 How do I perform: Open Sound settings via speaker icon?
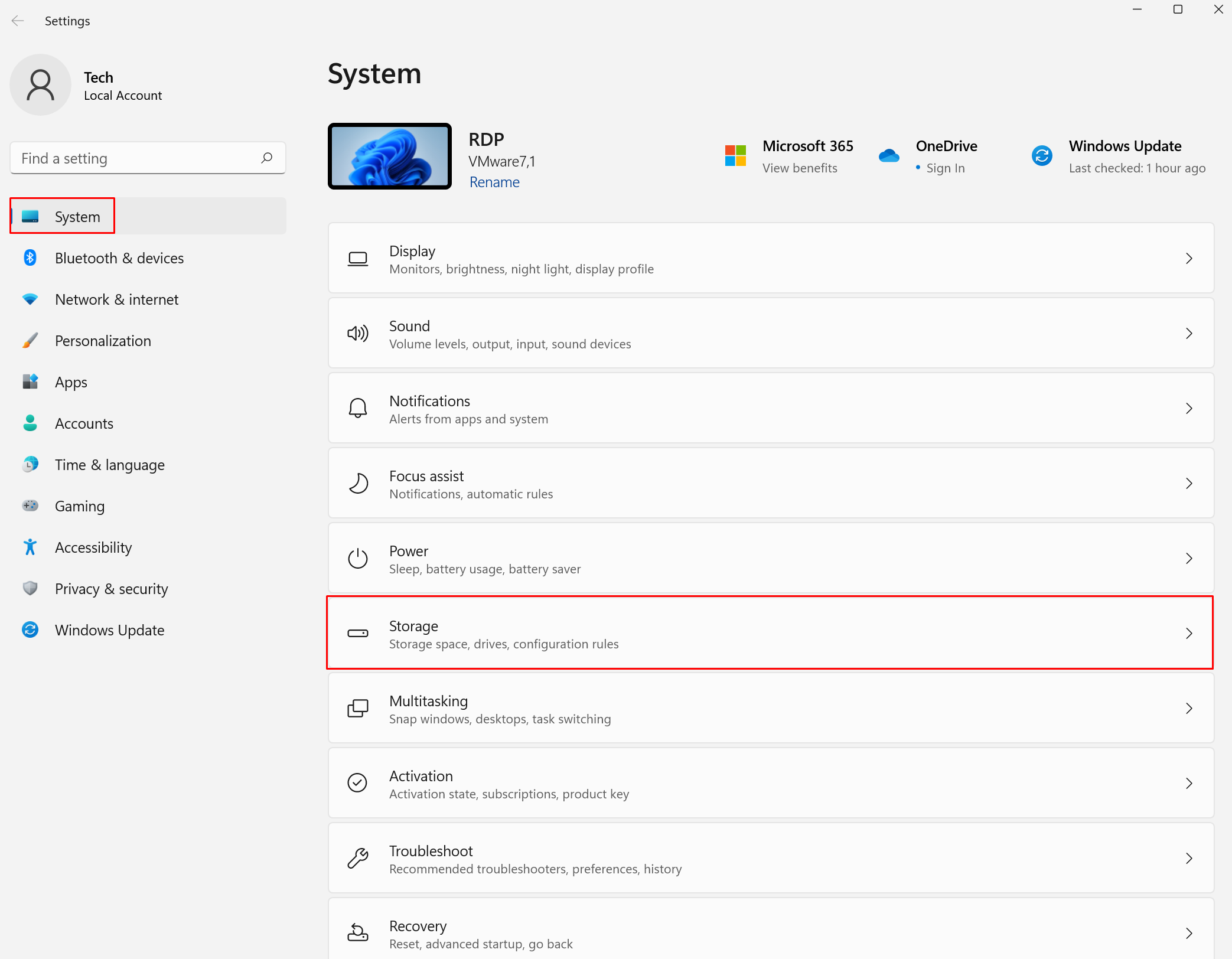[357, 333]
